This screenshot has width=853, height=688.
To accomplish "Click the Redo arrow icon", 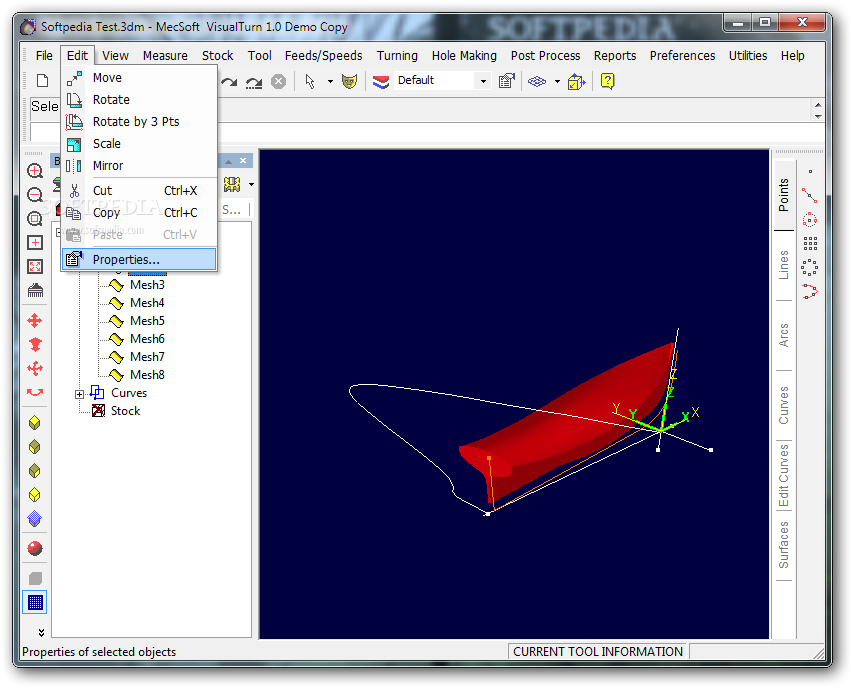I will (229, 82).
